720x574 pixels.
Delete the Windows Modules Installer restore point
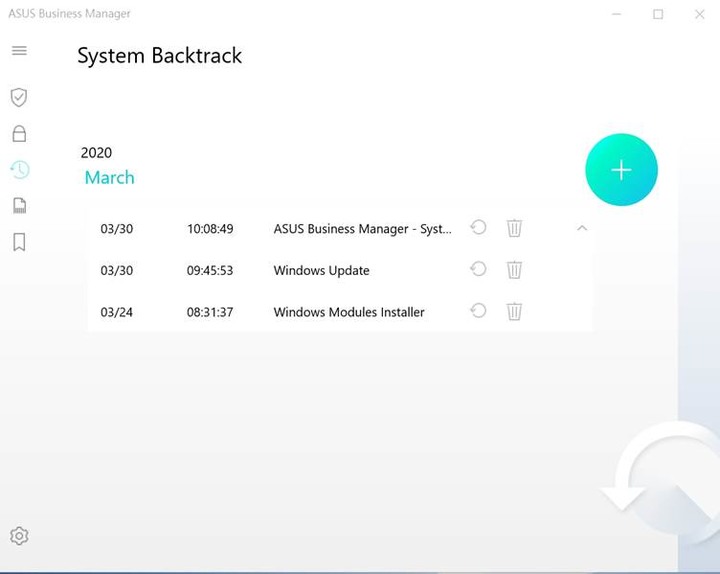coord(514,312)
